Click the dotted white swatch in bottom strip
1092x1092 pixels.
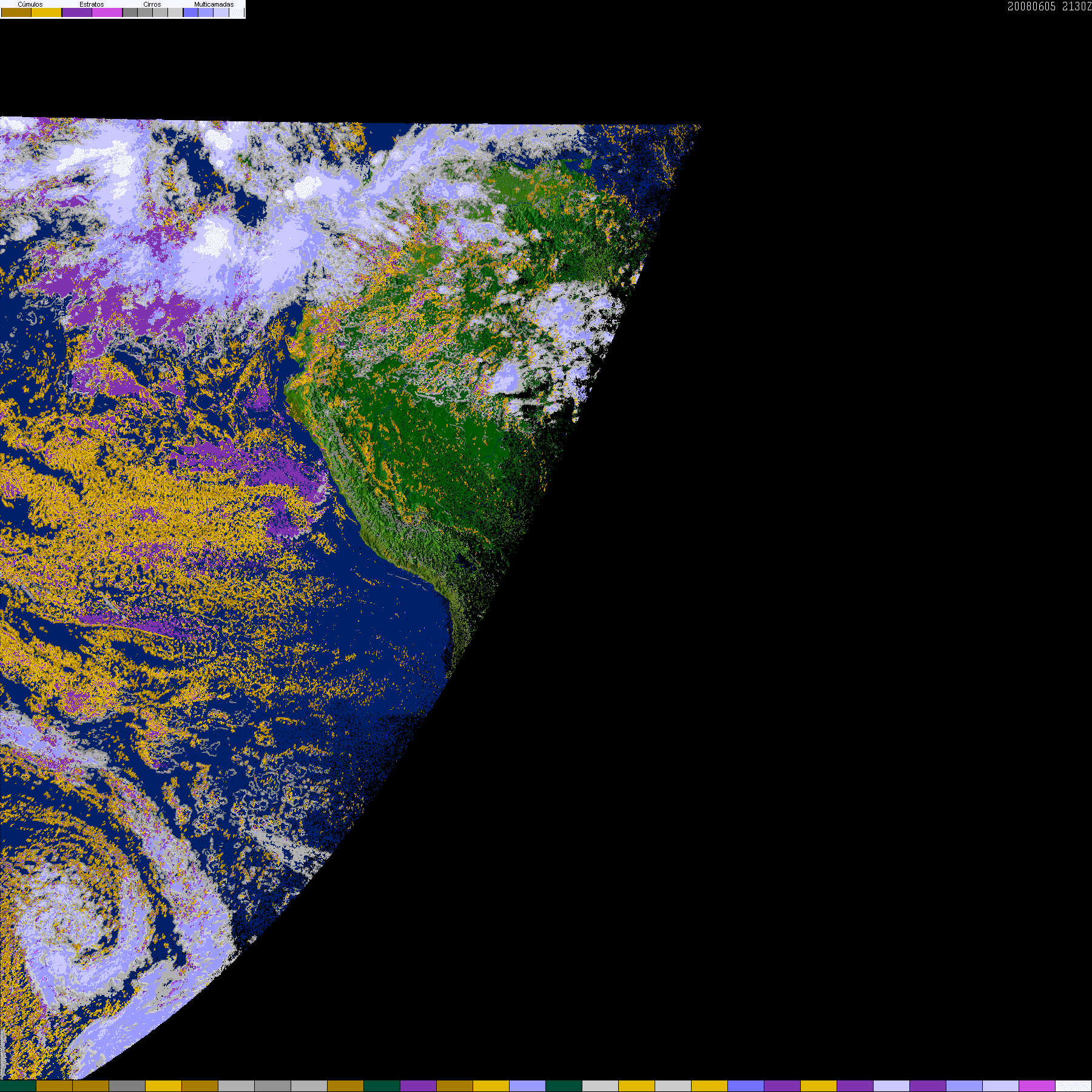(x=1073, y=1086)
